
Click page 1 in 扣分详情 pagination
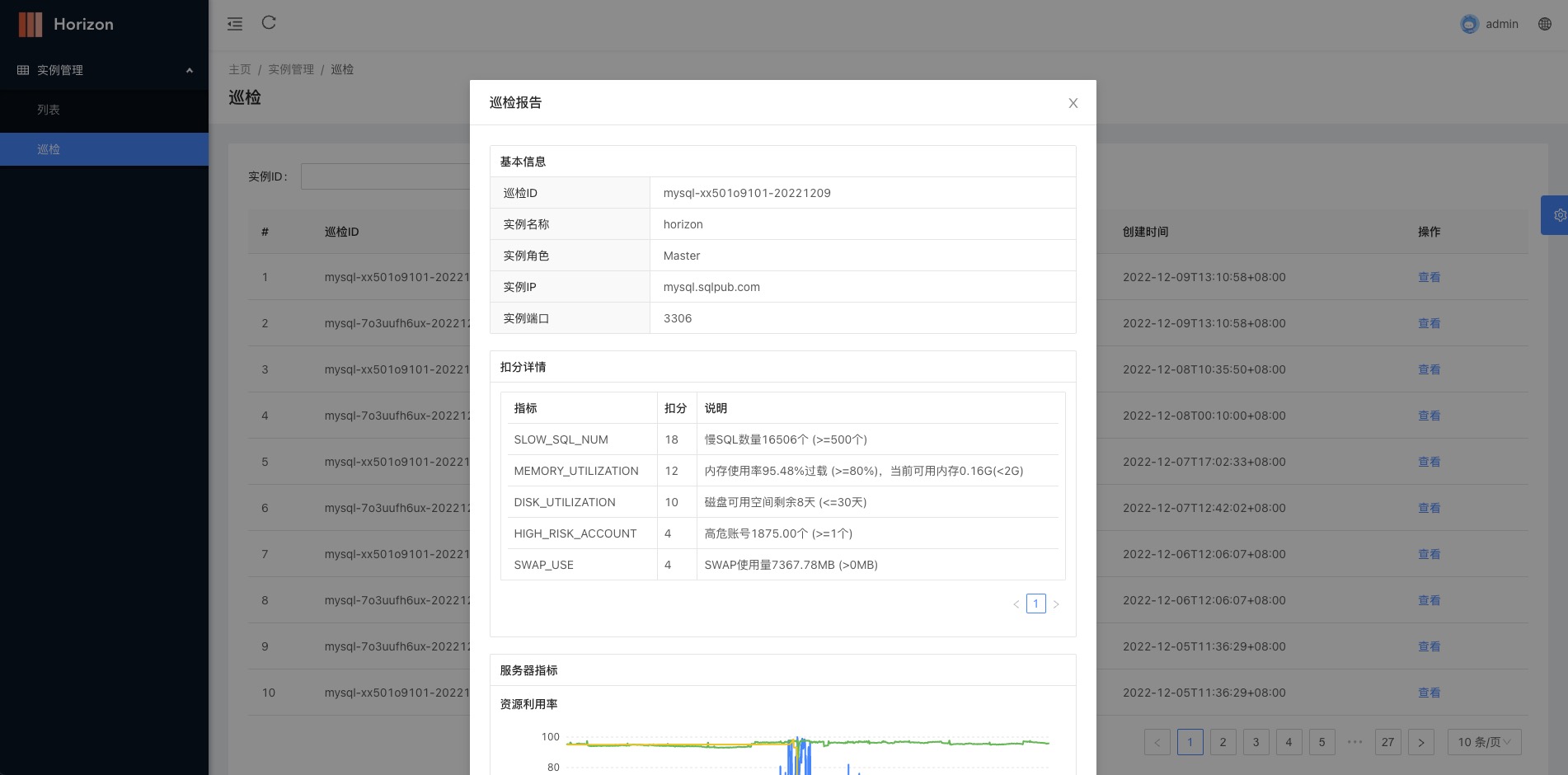pos(1036,604)
